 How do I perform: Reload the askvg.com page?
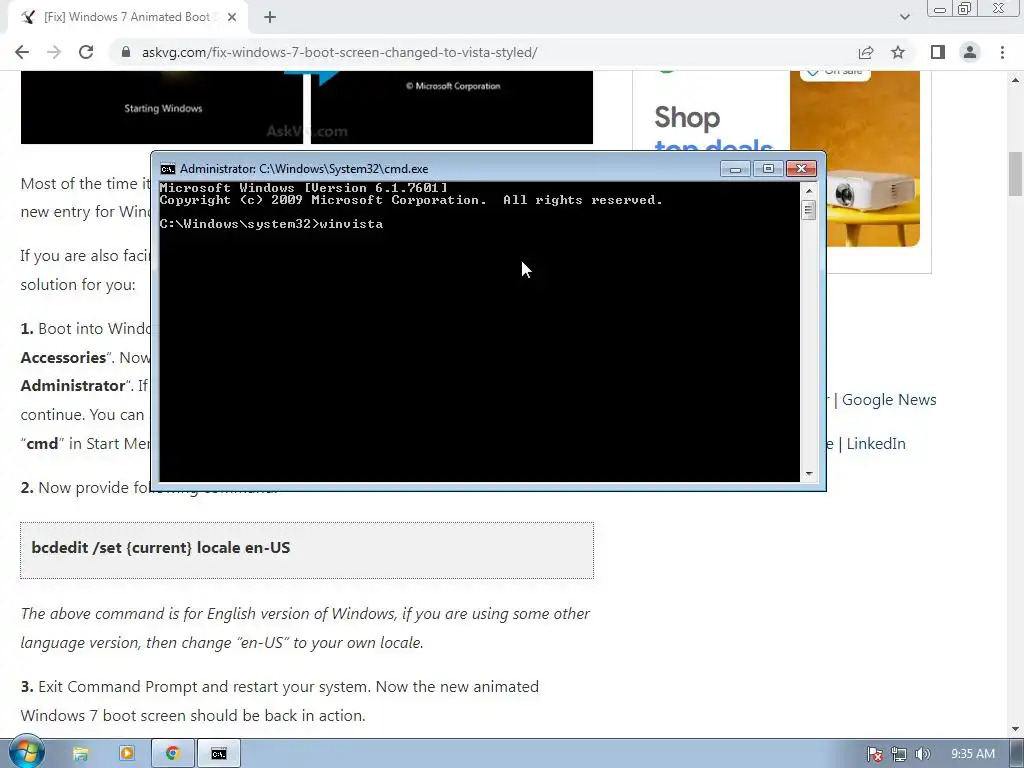pyautogui.click(x=86, y=52)
